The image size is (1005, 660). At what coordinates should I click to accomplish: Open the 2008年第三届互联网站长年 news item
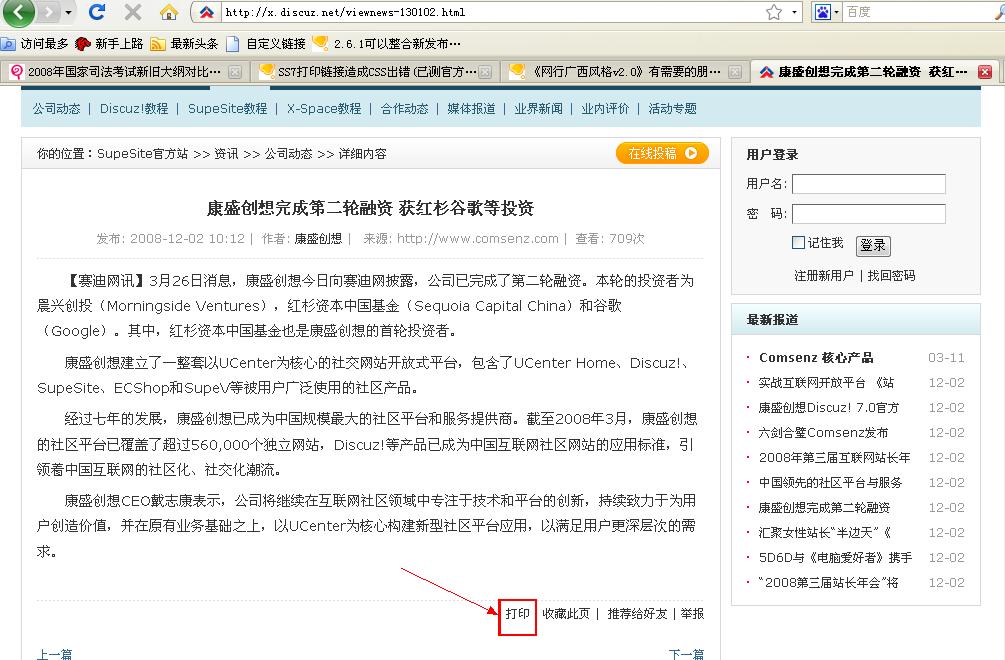[835, 458]
